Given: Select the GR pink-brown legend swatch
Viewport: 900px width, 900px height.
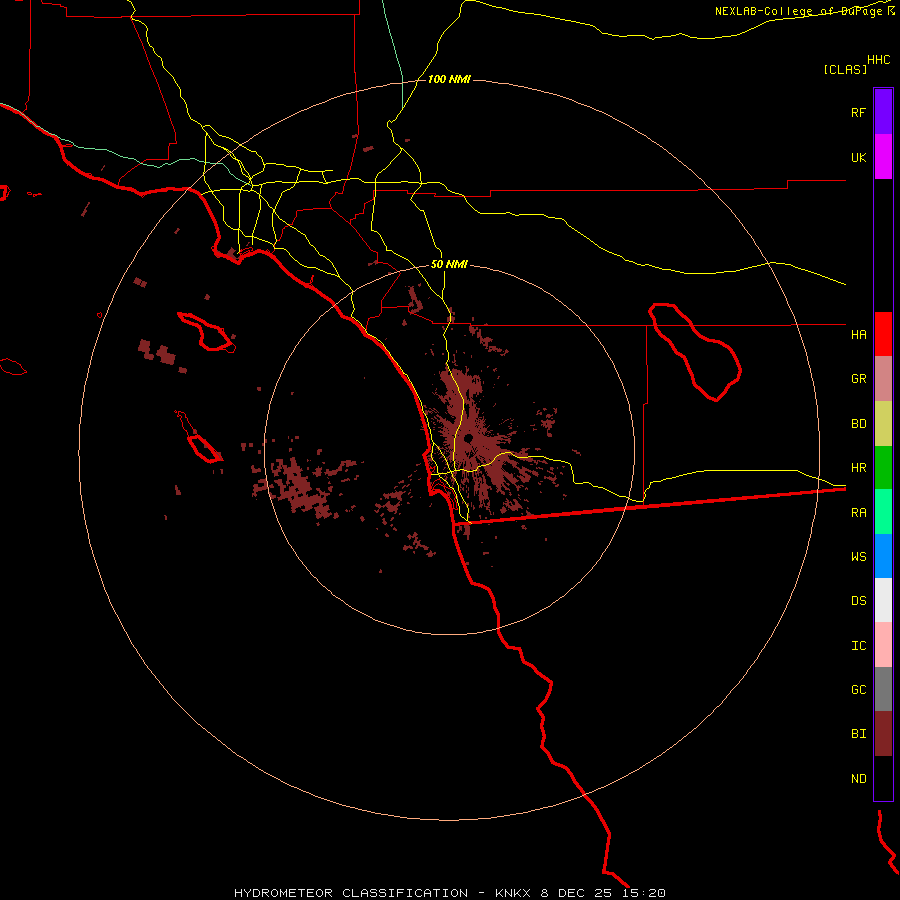Looking at the screenshot, I should click(x=883, y=379).
